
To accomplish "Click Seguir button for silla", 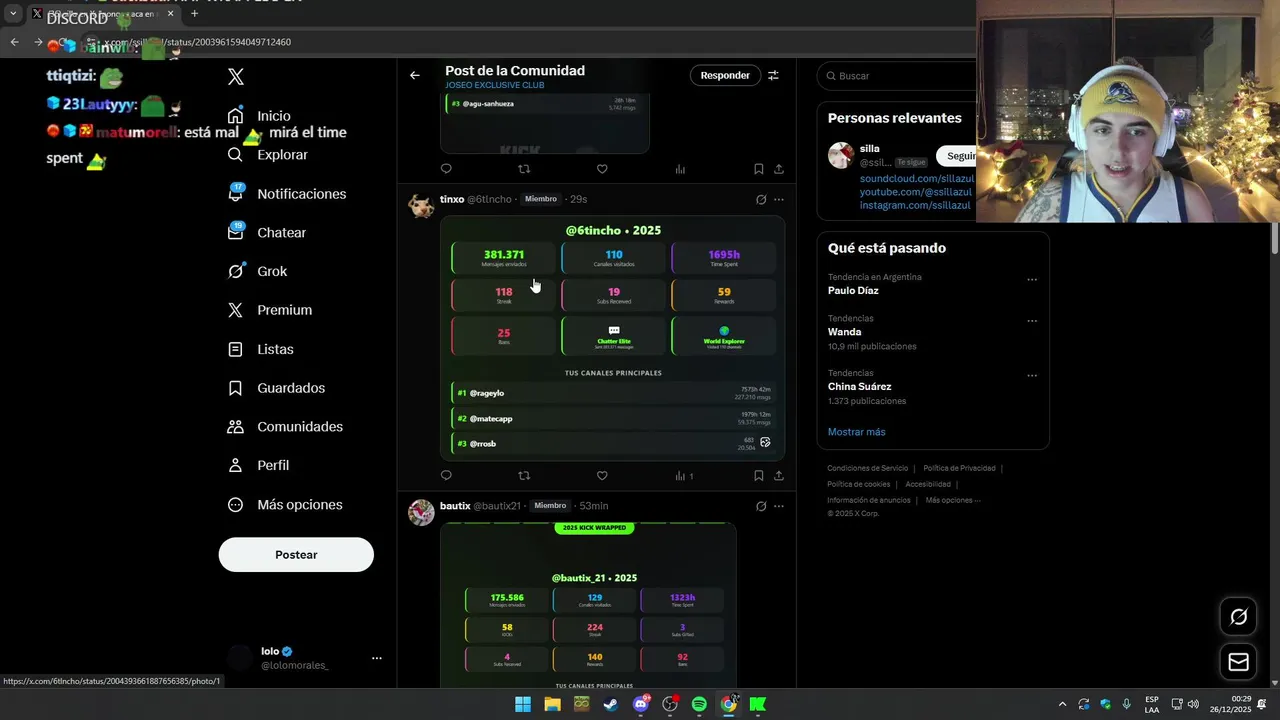I will (957, 156).
